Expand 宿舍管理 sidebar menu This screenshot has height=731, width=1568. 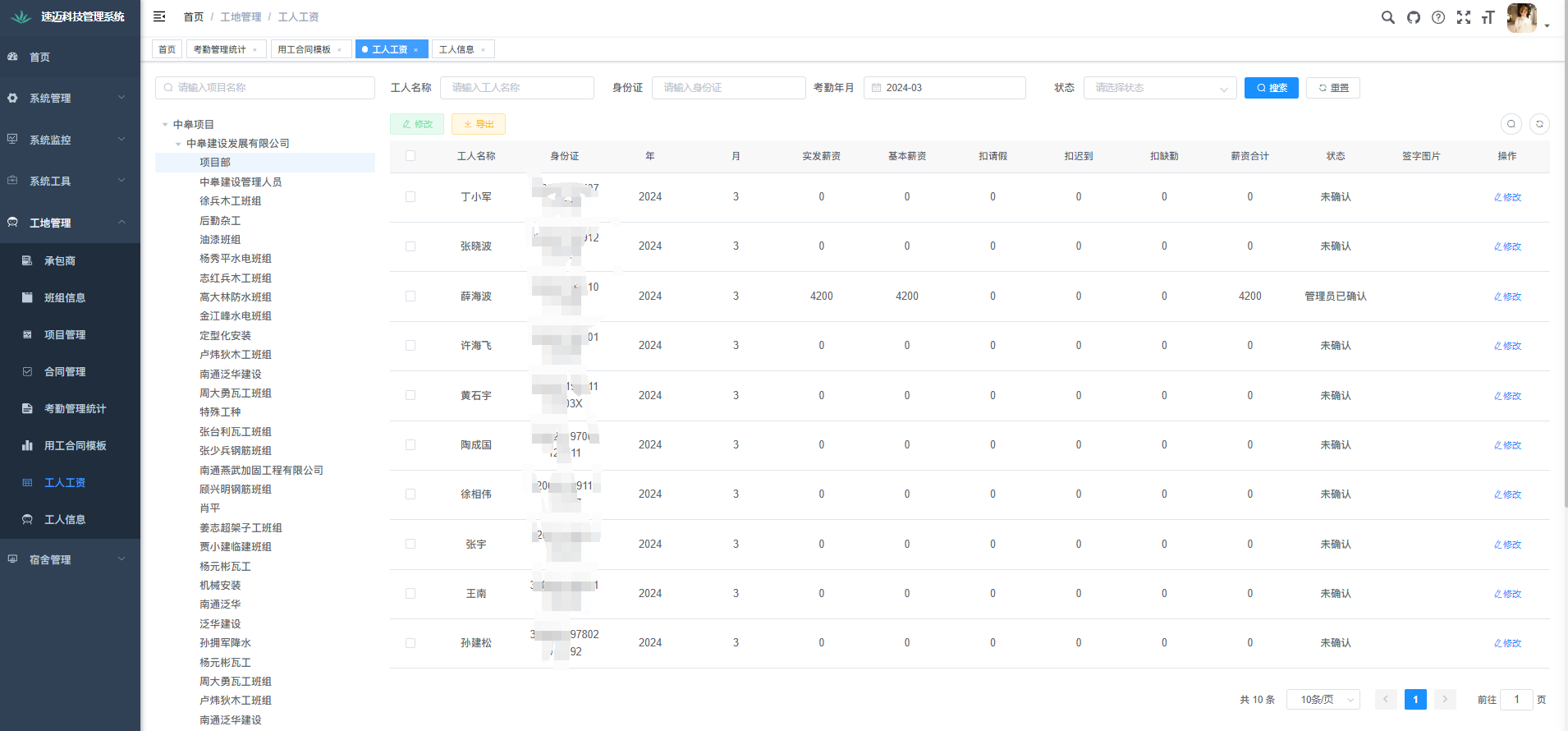click(x=70, y=559)
